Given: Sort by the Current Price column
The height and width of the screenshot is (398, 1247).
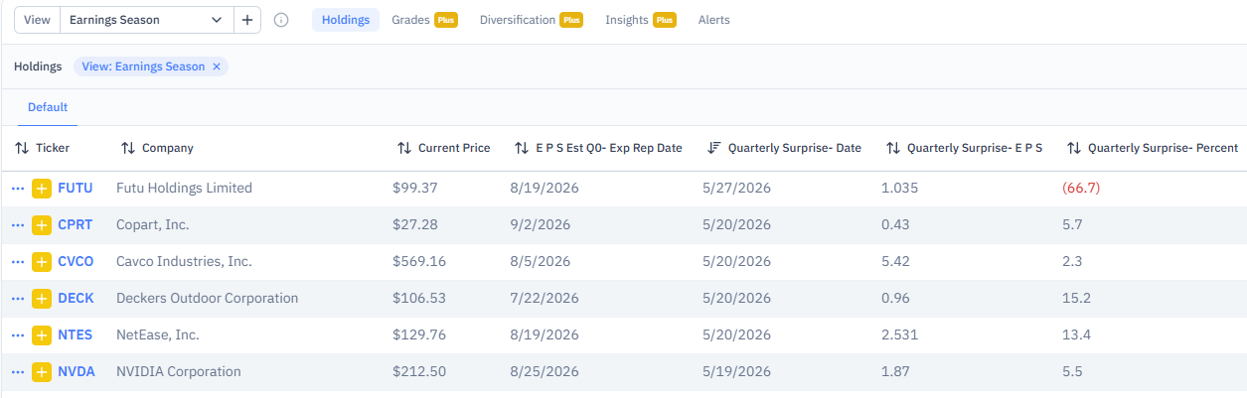Looking at the screenshot, I should 443,148.
